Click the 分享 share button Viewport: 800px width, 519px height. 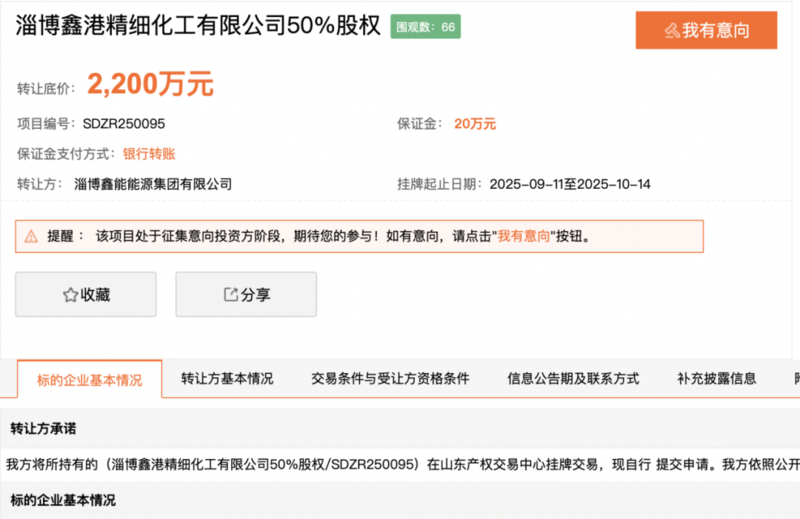pyautogui.click(x=246, y=294)
